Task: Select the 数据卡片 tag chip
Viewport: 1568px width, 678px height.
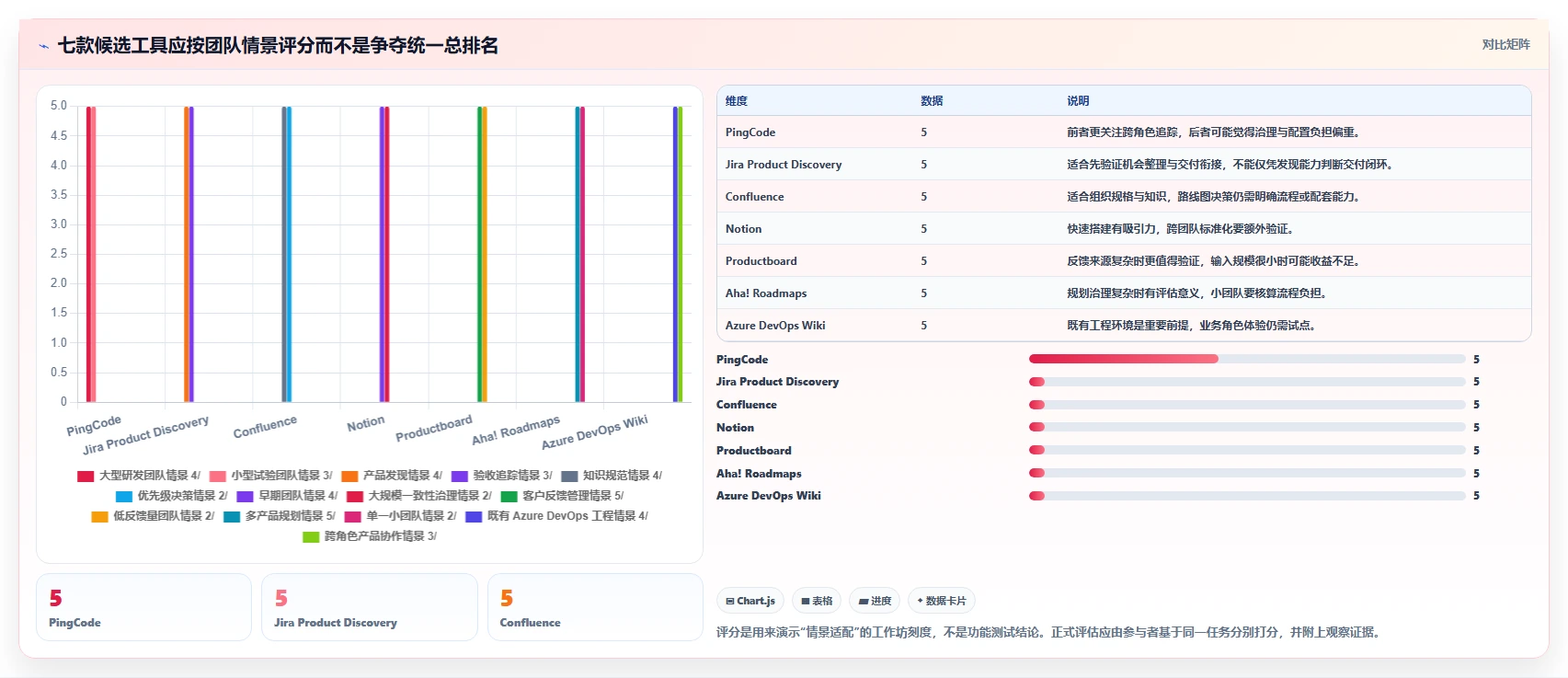Action: click(x=942, y=601)
